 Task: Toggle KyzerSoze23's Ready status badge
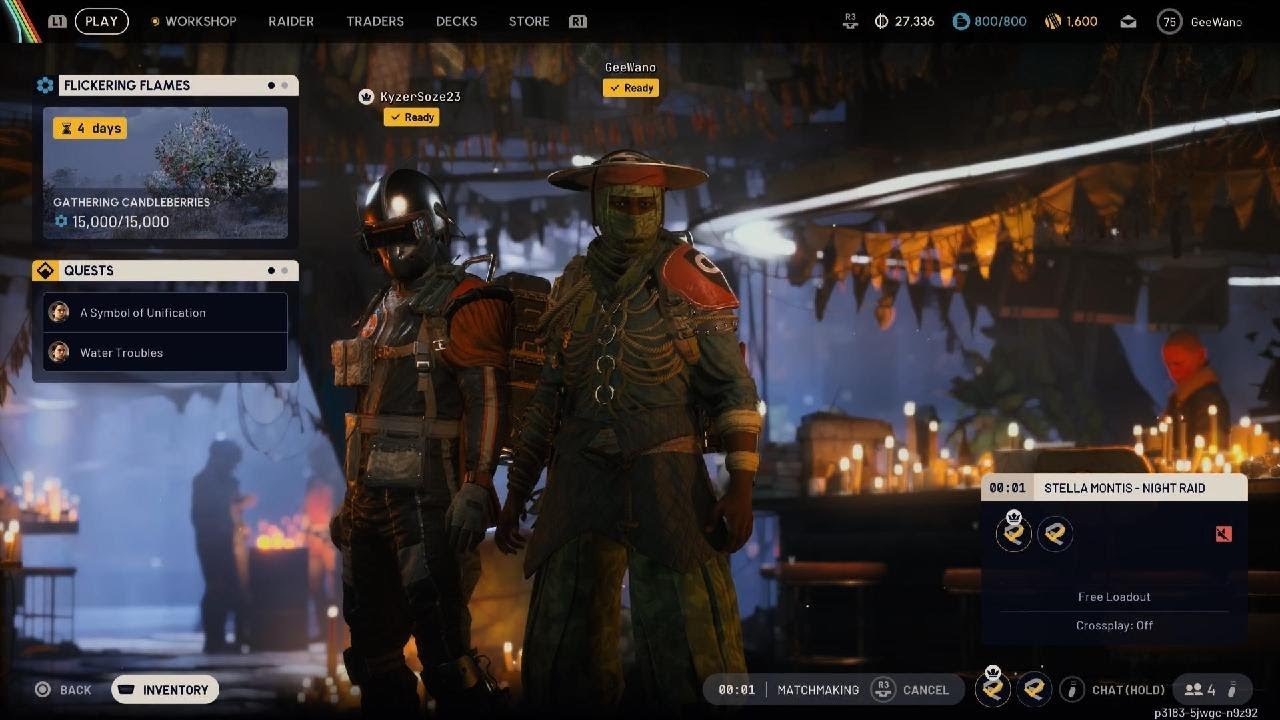[x=412, y=117]
